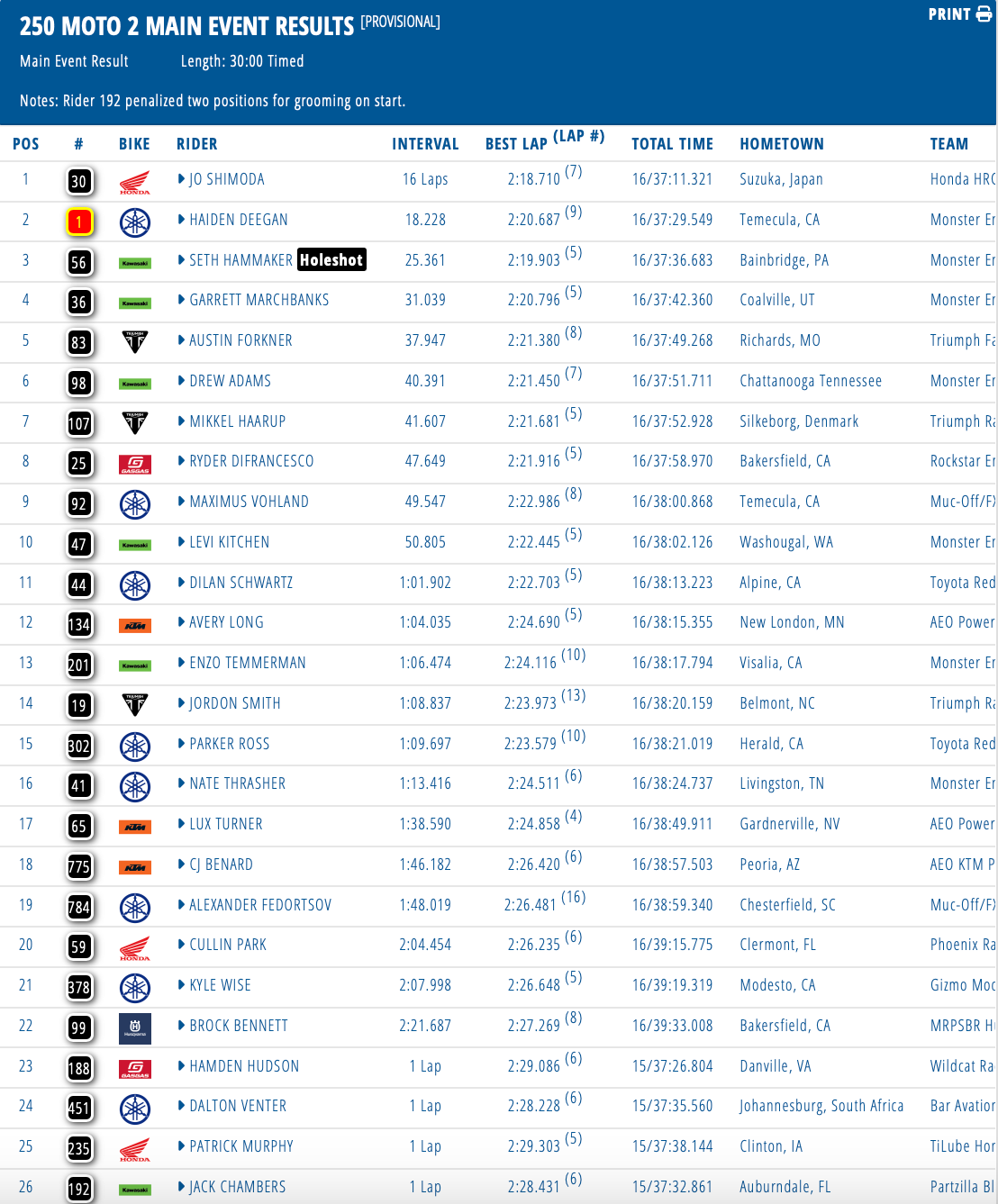Click the Total Time column header
The width and height of the screenshot is (998, 1204).
coord(672,144)
